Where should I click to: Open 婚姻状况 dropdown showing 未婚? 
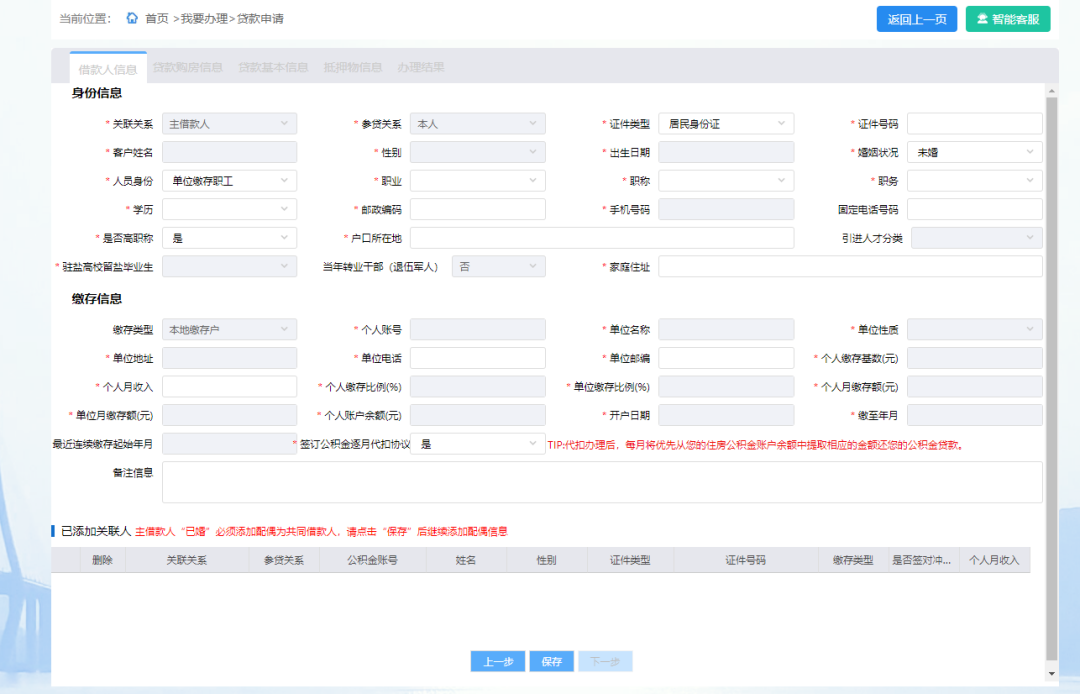click(x=975, y=152)
